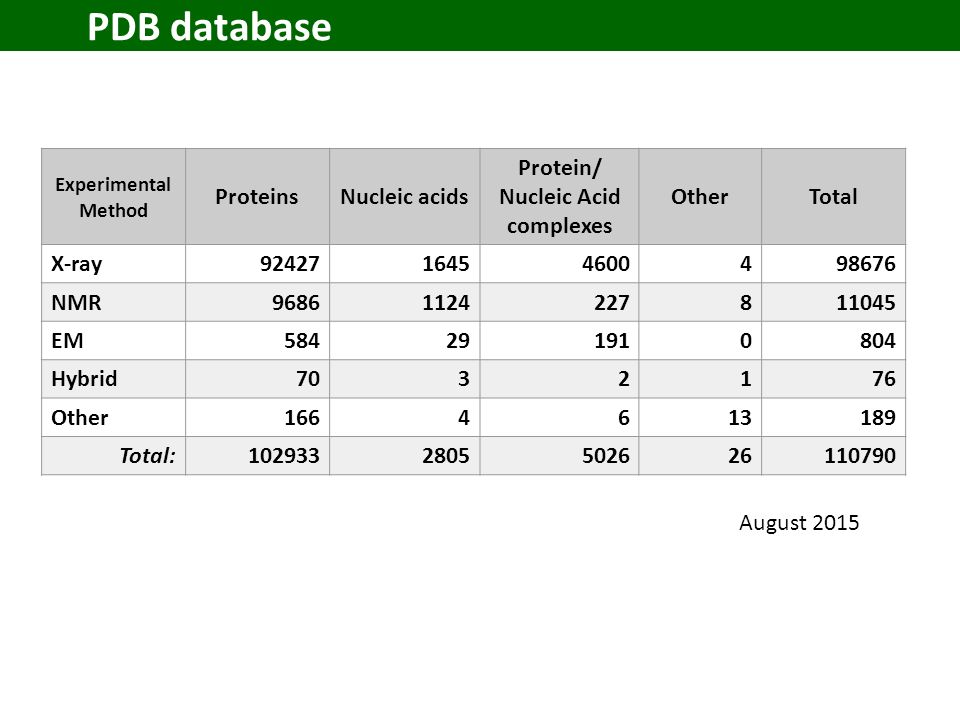Click the 'NMR' row label
This screenshot has width=960, height=720.
coord(76,302)
